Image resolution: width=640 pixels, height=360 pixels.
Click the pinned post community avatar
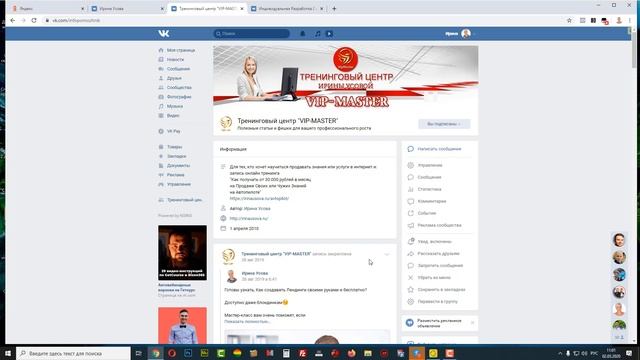tap(229, 256)
